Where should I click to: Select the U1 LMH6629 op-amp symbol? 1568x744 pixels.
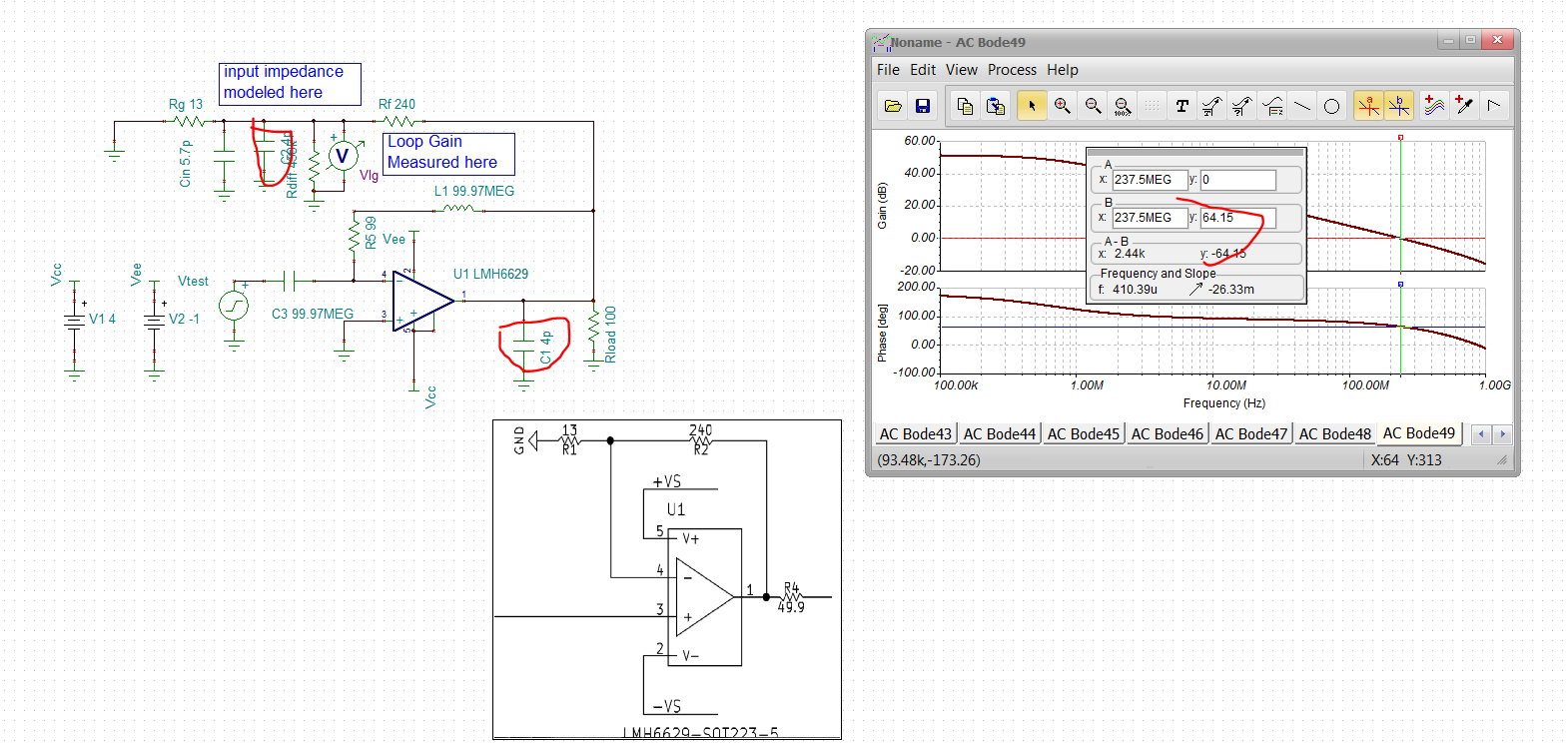pyautogui.click(x=423, y=300)
